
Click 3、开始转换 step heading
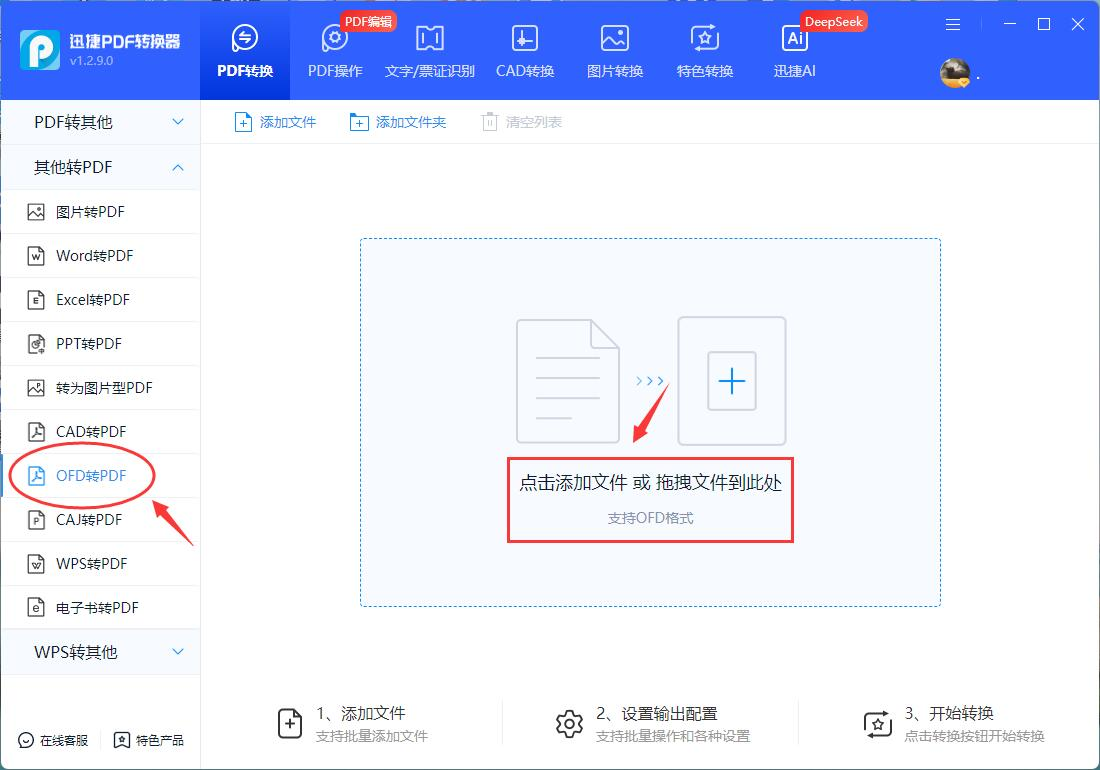coord(949,714)
